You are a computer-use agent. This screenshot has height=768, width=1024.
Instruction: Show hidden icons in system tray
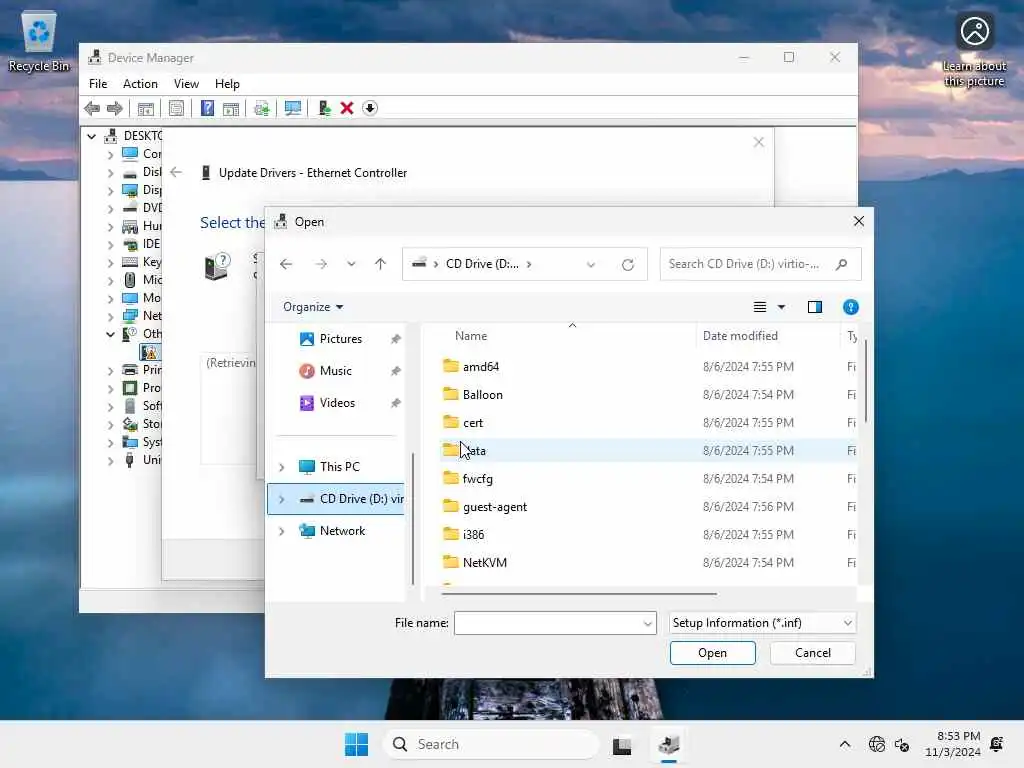844,744
